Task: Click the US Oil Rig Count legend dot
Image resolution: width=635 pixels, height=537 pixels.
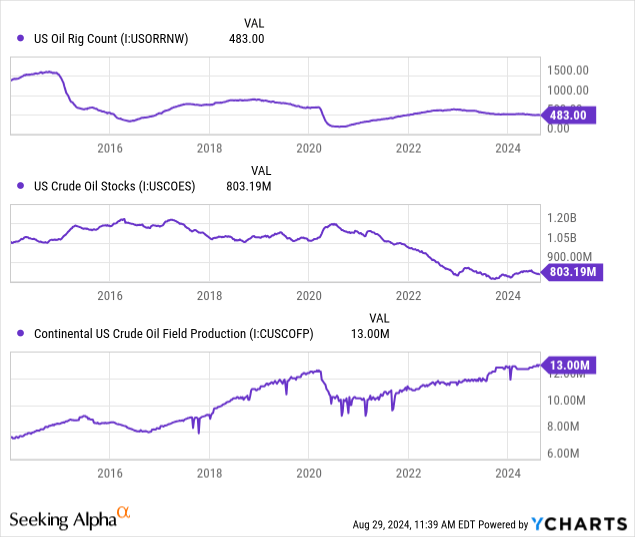Action: coord(22,38)
